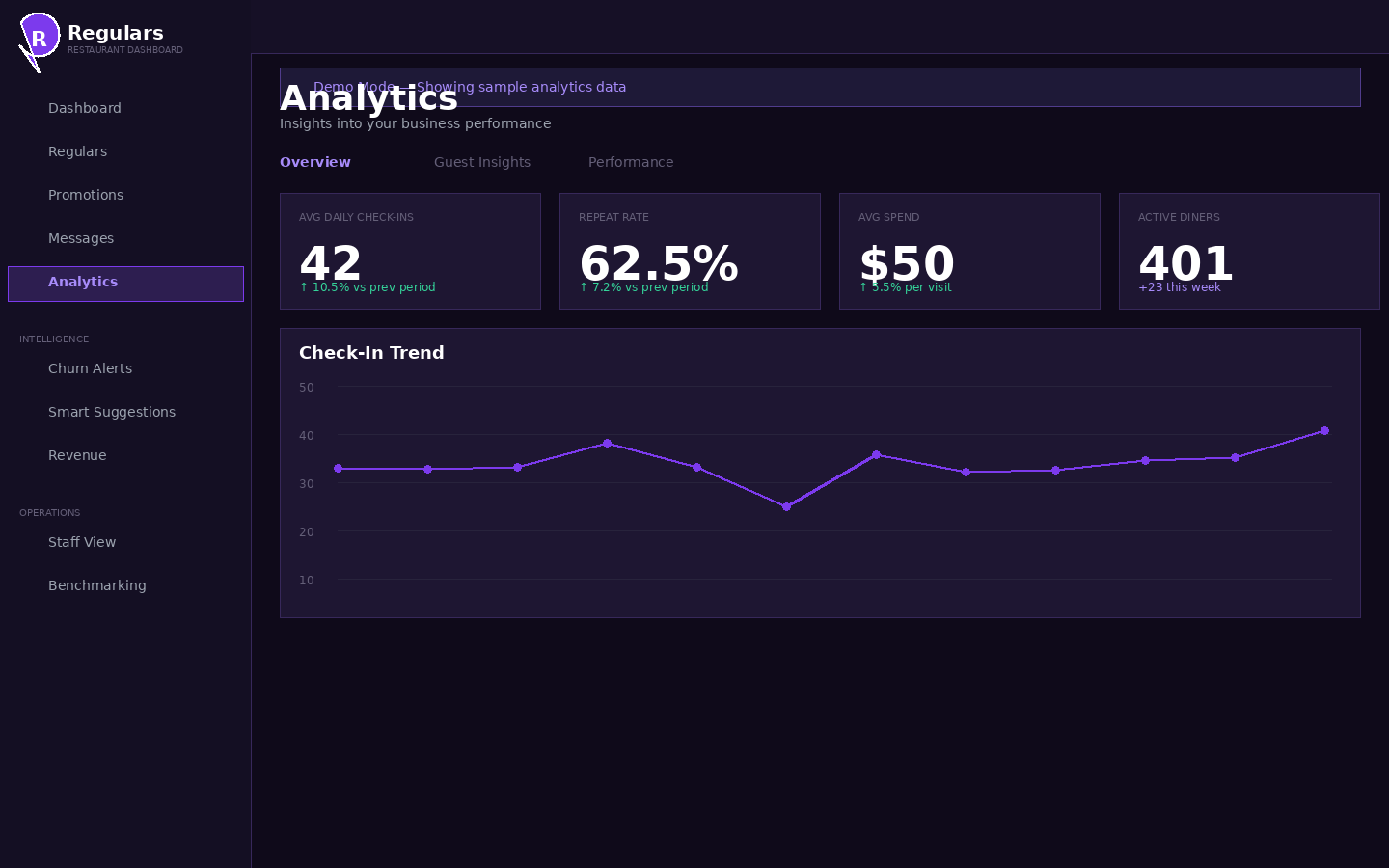Navigate to the Regulars page
1389x868 pixels.
(77, 151)
